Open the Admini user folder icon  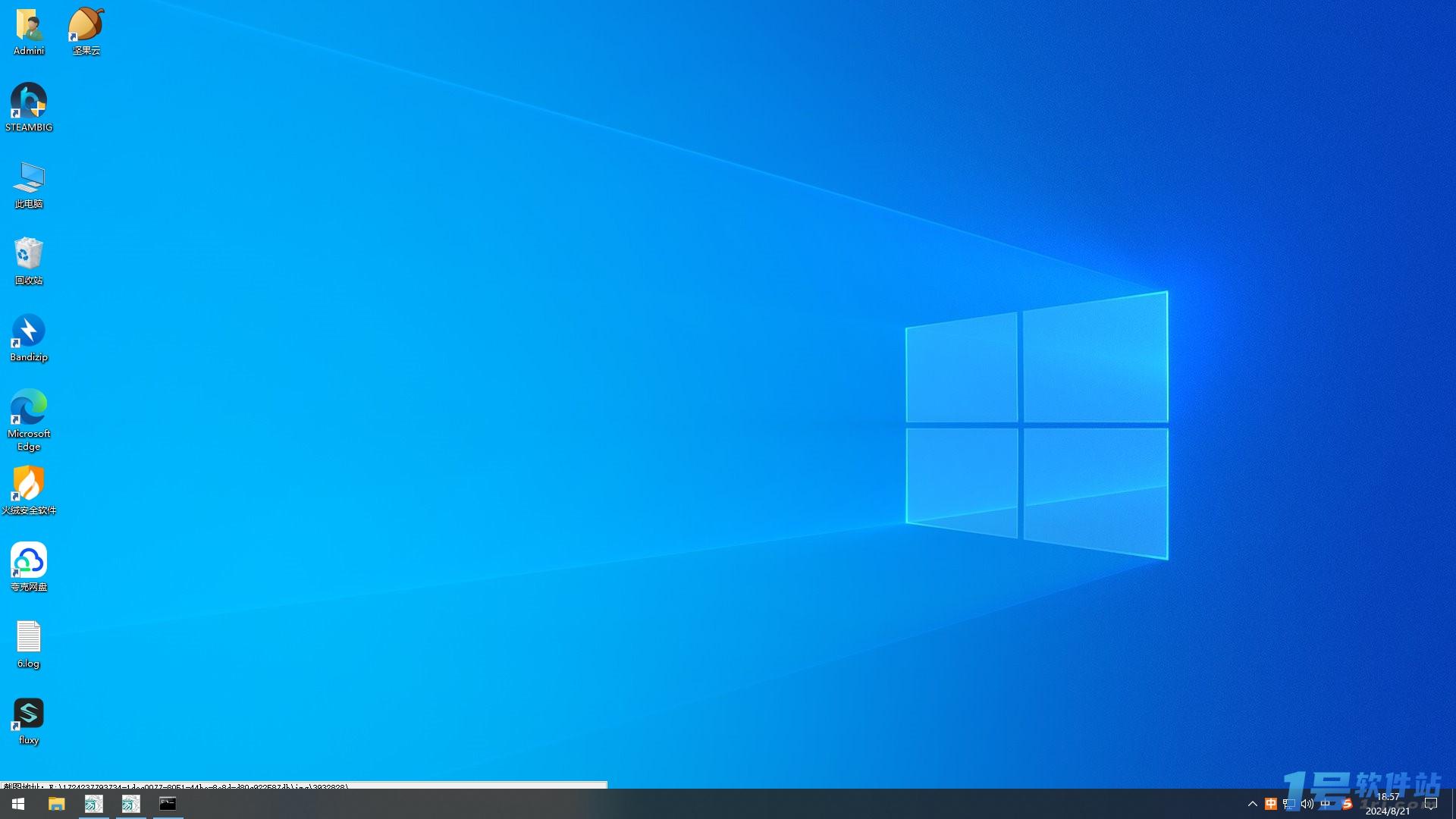tap(29, 32)
